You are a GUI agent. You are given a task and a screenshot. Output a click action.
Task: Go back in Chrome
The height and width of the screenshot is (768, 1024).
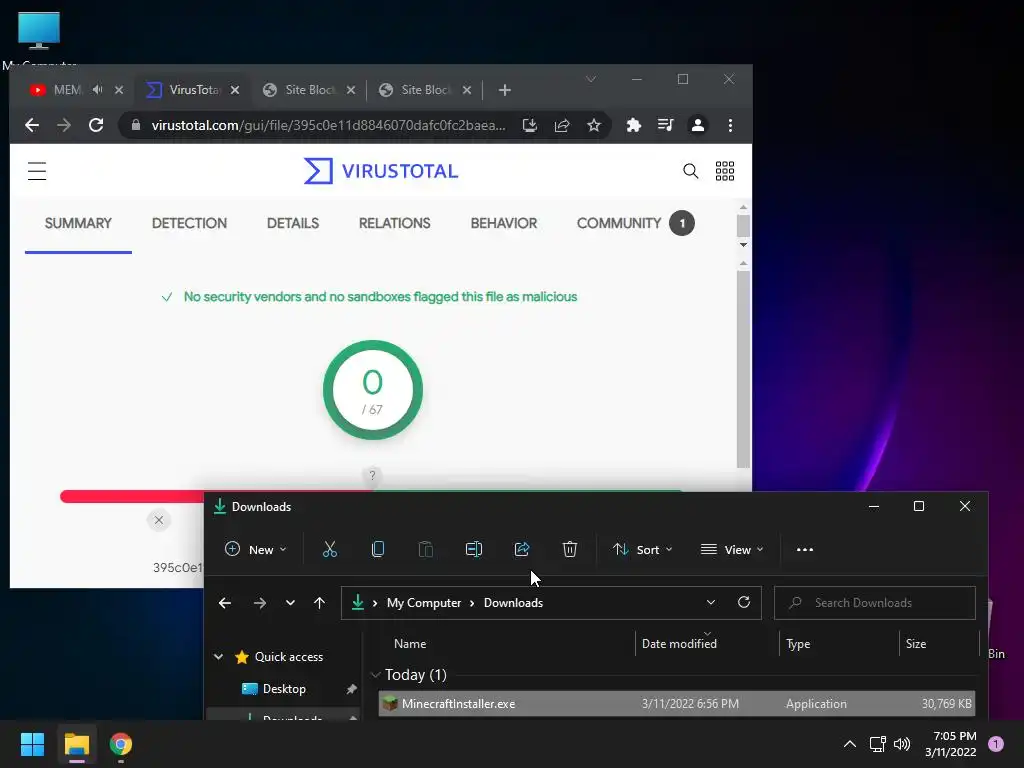point(31,125)
